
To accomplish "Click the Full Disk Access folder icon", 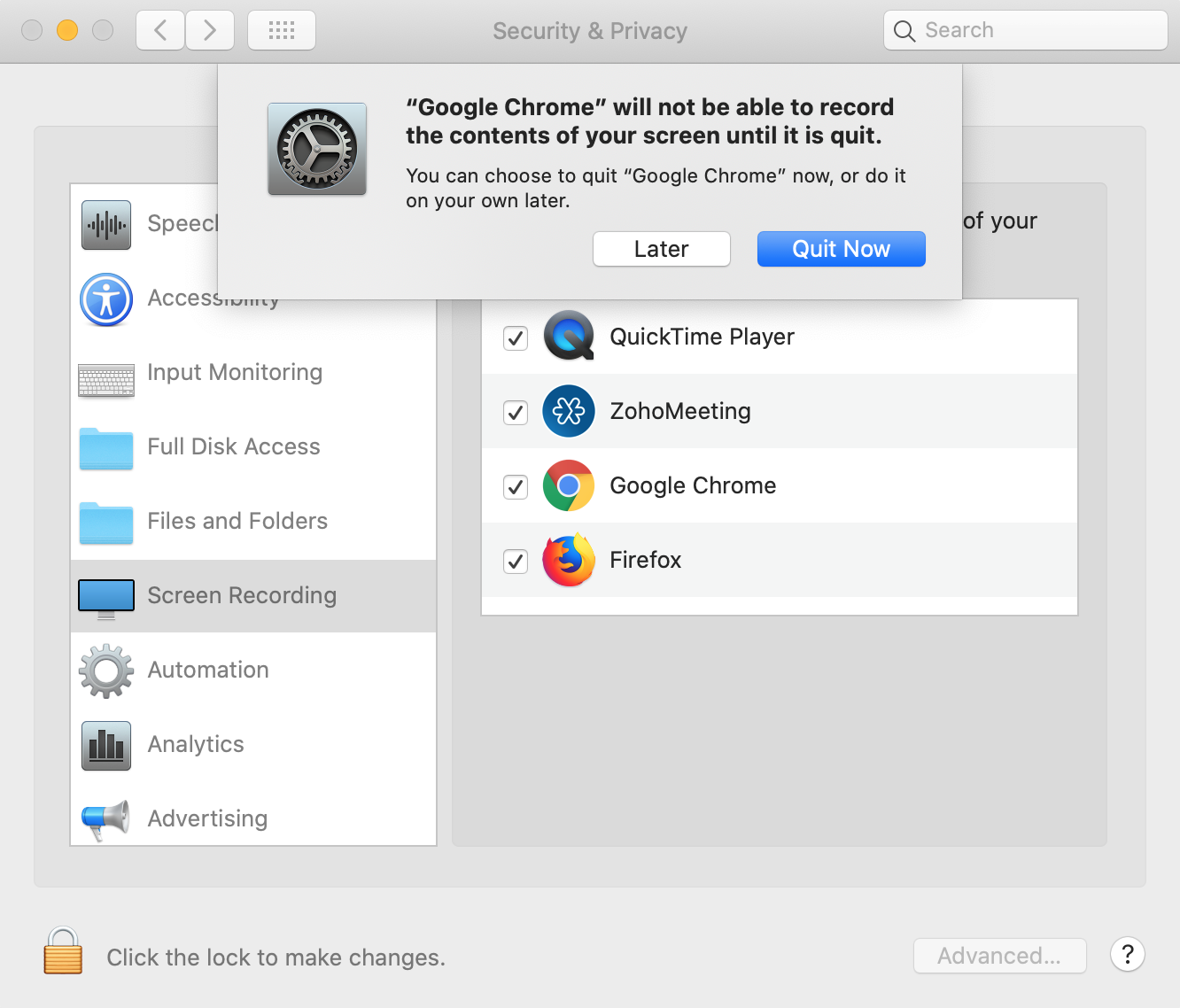I will coord(106,448).
